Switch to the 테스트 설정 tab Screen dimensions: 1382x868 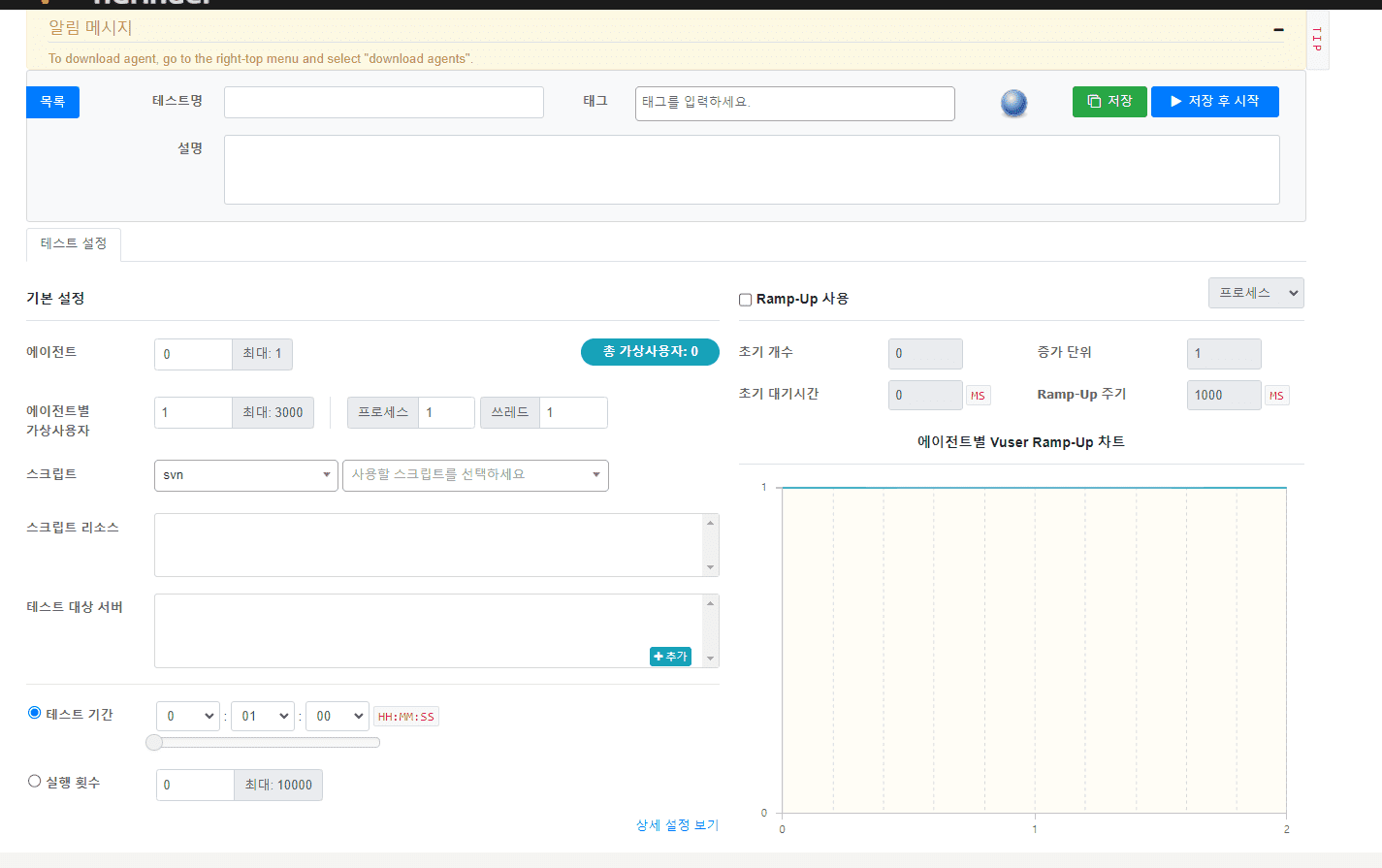[74, 243]
